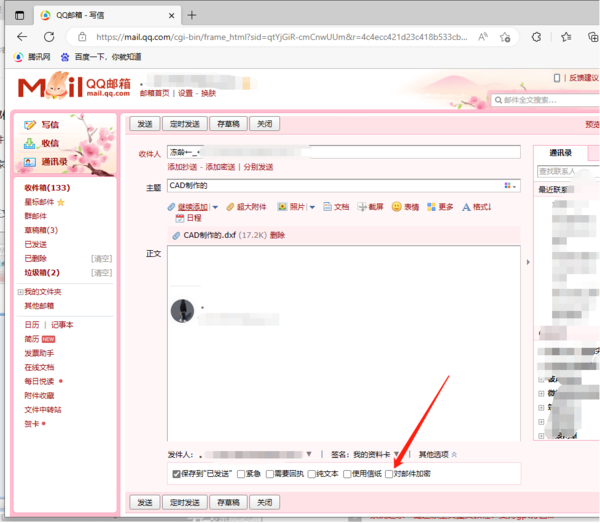
Task: Click 添加抄送 link
Action: pos(182,167)
